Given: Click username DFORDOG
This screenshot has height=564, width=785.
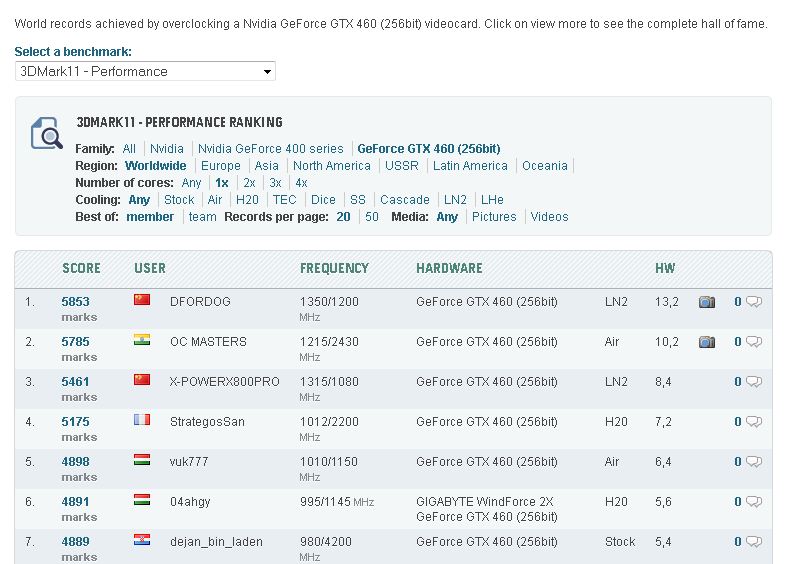Looking at the screenshot, I should click(200, 302).
